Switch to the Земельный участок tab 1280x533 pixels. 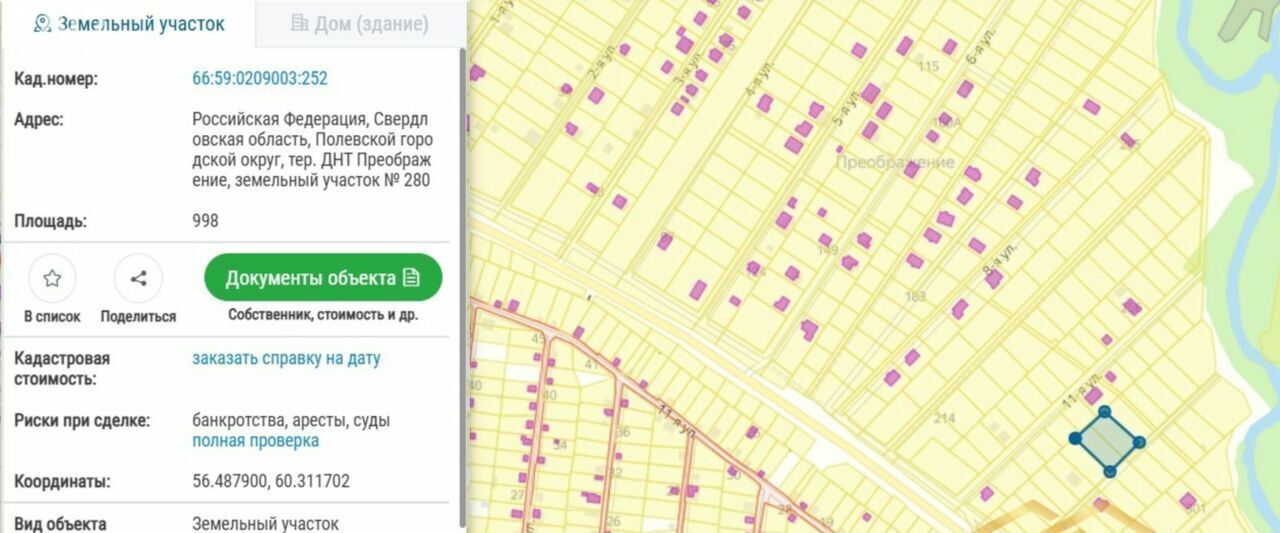(128, 24)
